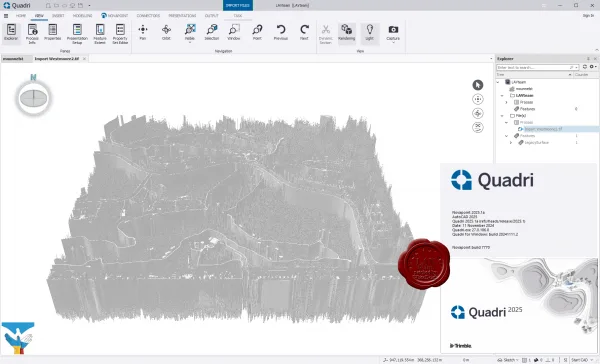This screenshot has width=600, height=364.
Task: Collapse the File(s) folder node
Action: (502, 116)
